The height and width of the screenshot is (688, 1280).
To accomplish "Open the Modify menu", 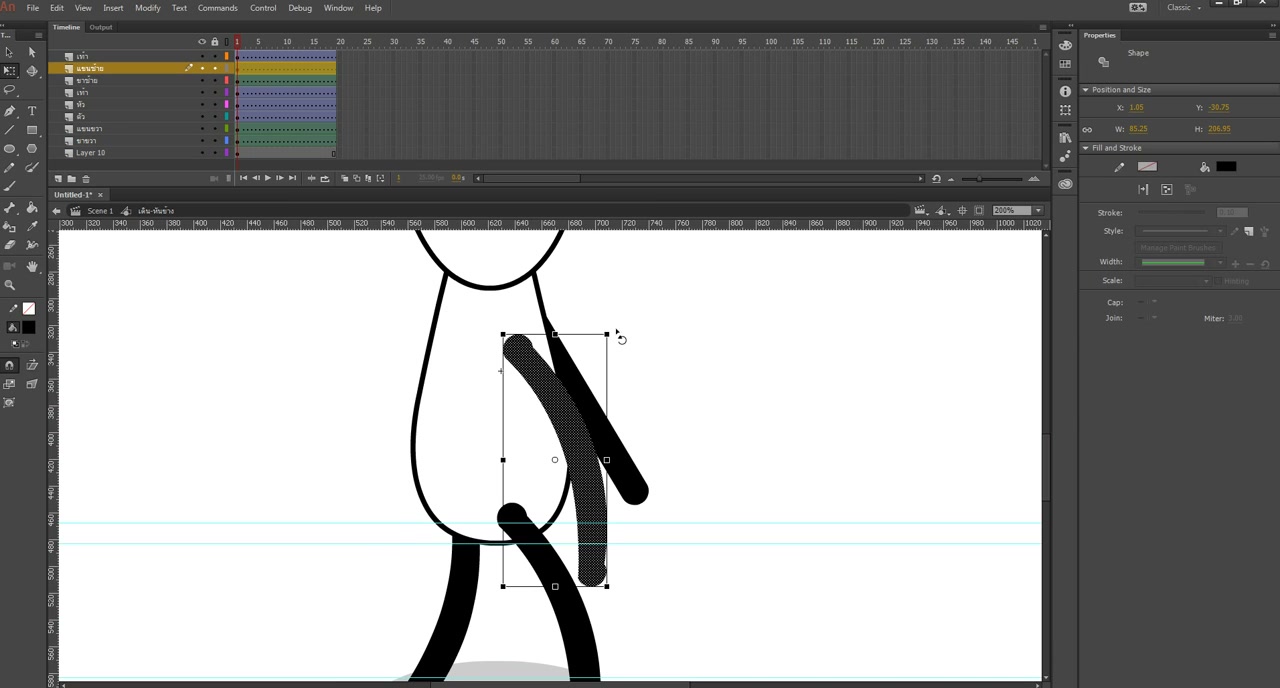I will pyautogui.click(x=148, y=8).
